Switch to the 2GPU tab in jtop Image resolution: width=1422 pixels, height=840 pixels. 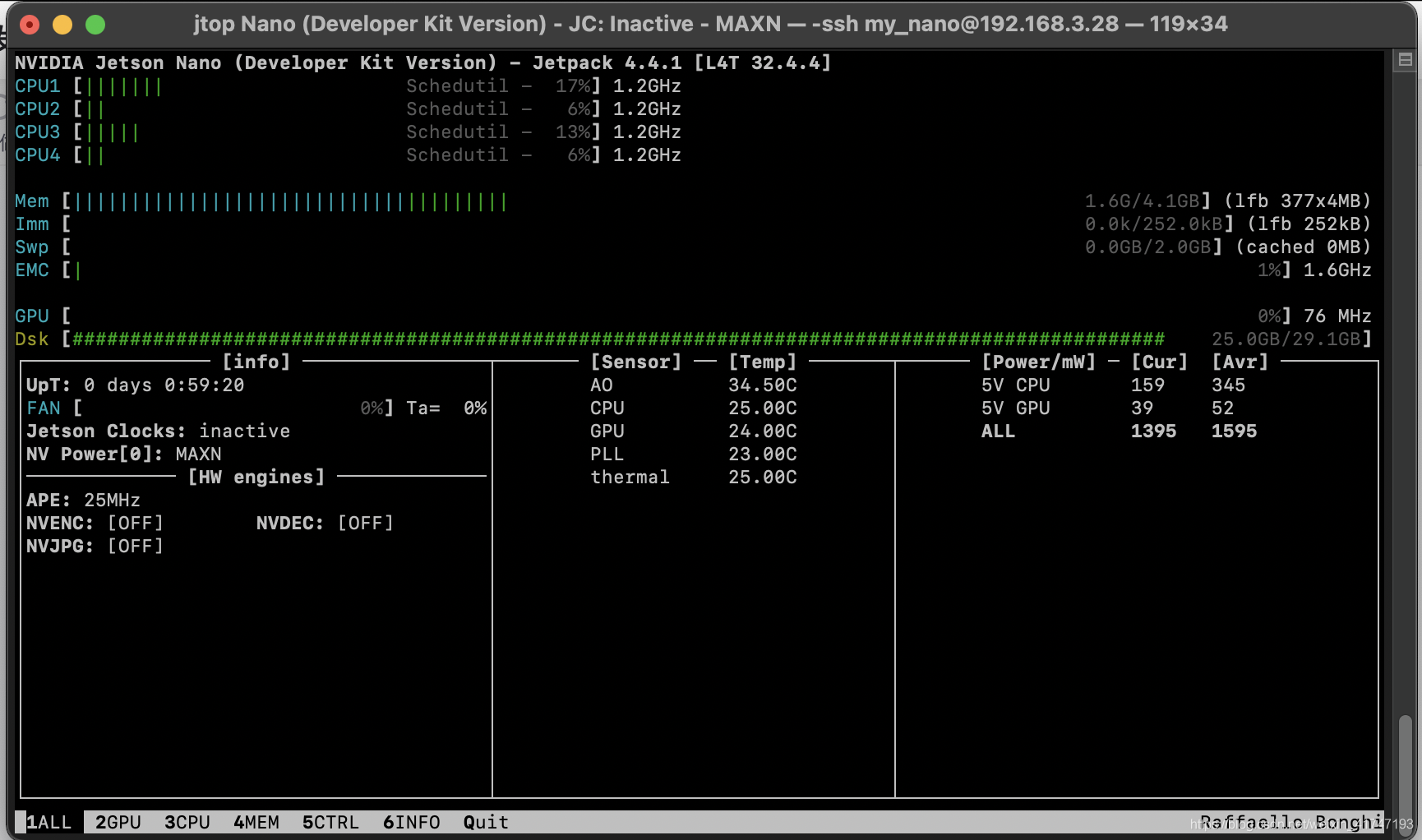pyautogui.click(x=118, y=821)
